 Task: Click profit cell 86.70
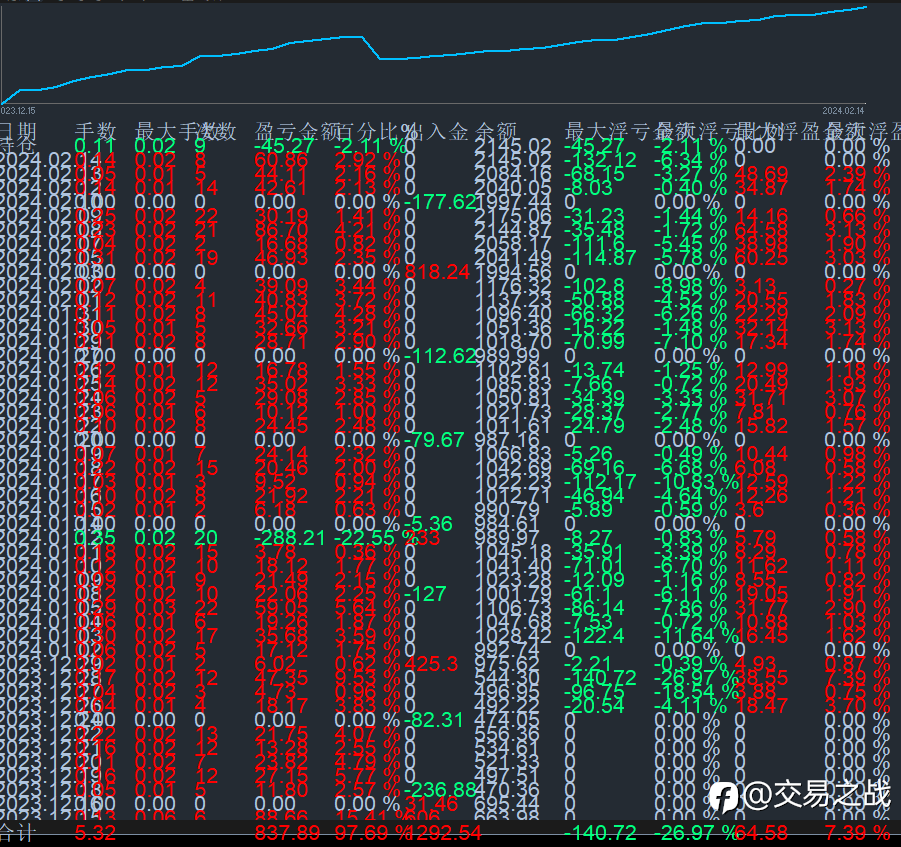pyautogui.click(x=282, y=230)
